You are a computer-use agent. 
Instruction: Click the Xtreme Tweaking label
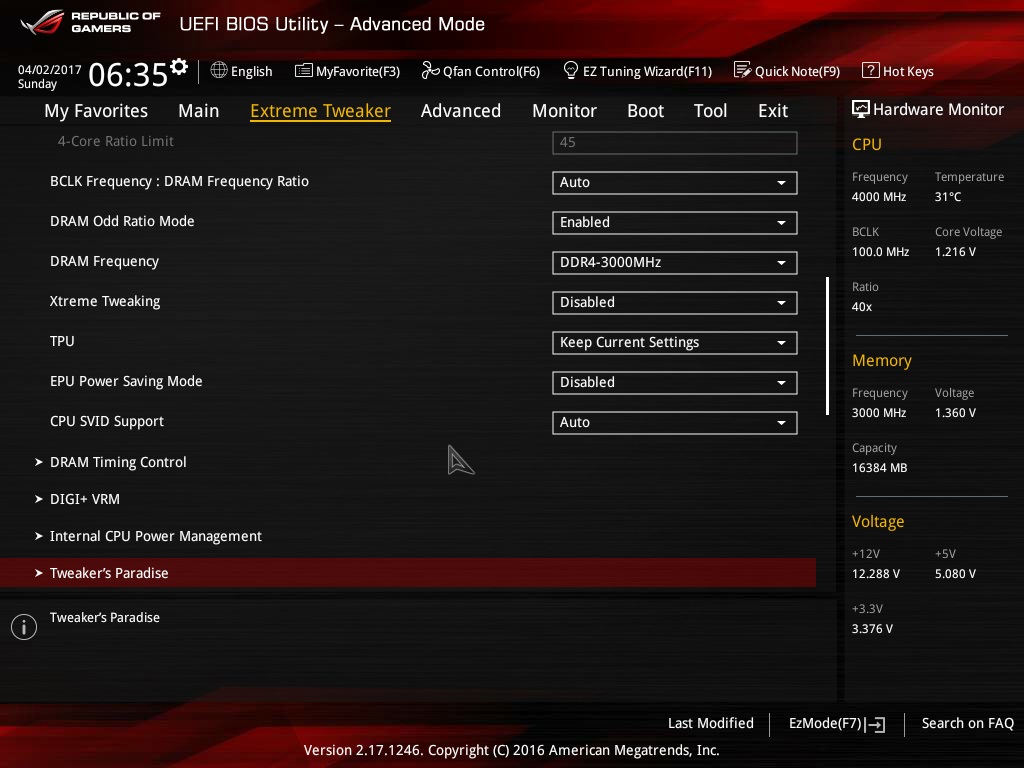105,302
